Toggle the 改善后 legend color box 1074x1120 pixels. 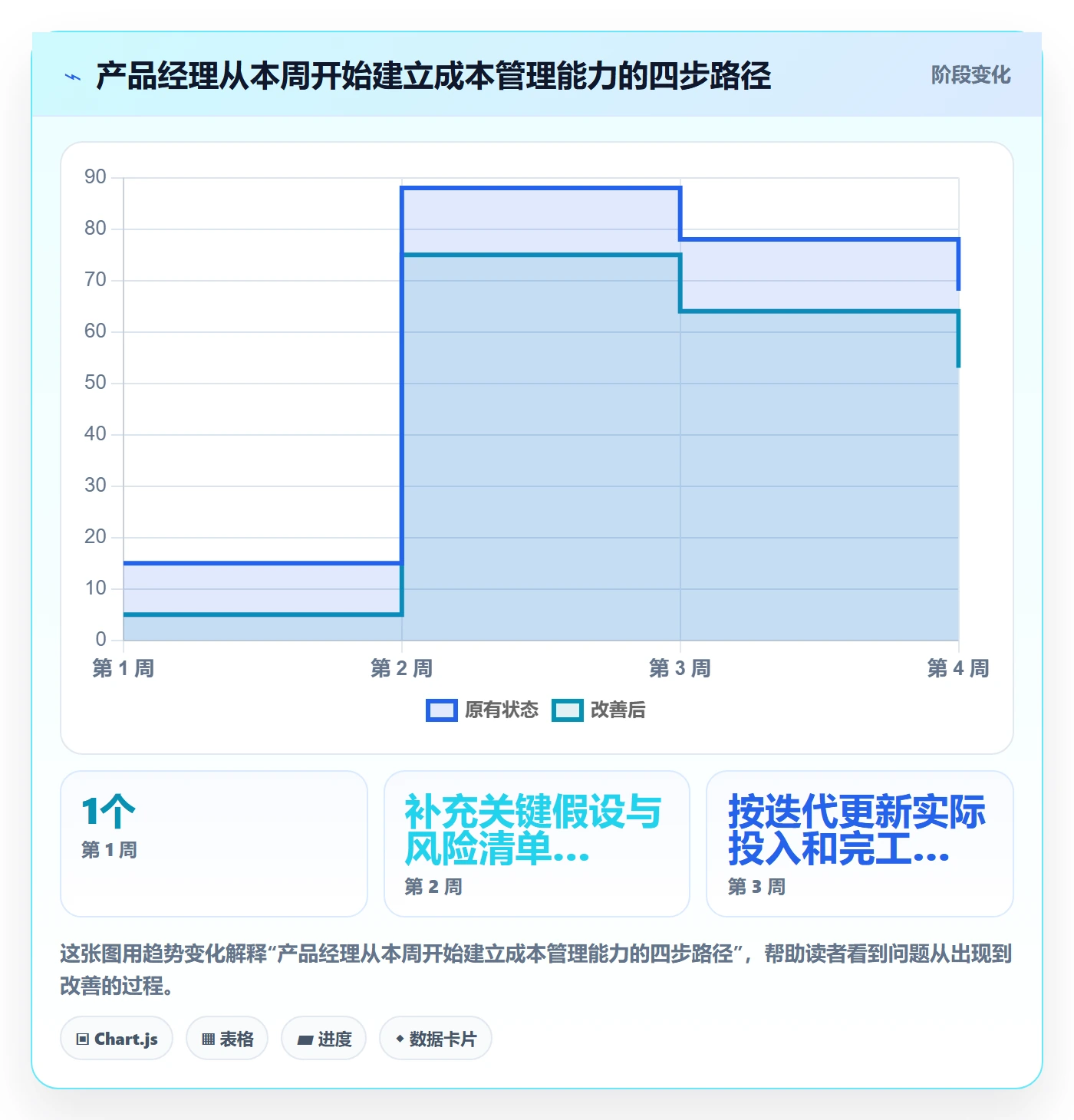pyautogui.click(x=568, y=710)
